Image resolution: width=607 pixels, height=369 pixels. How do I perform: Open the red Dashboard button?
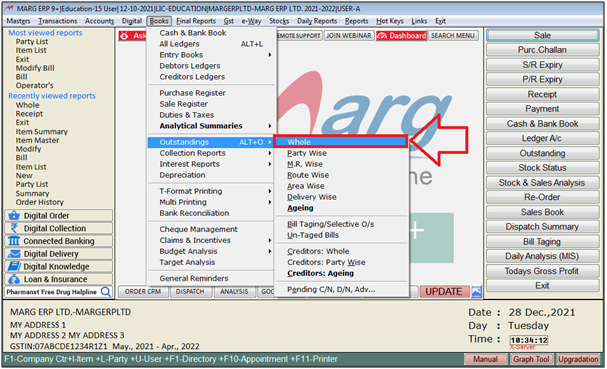[401, 36]
